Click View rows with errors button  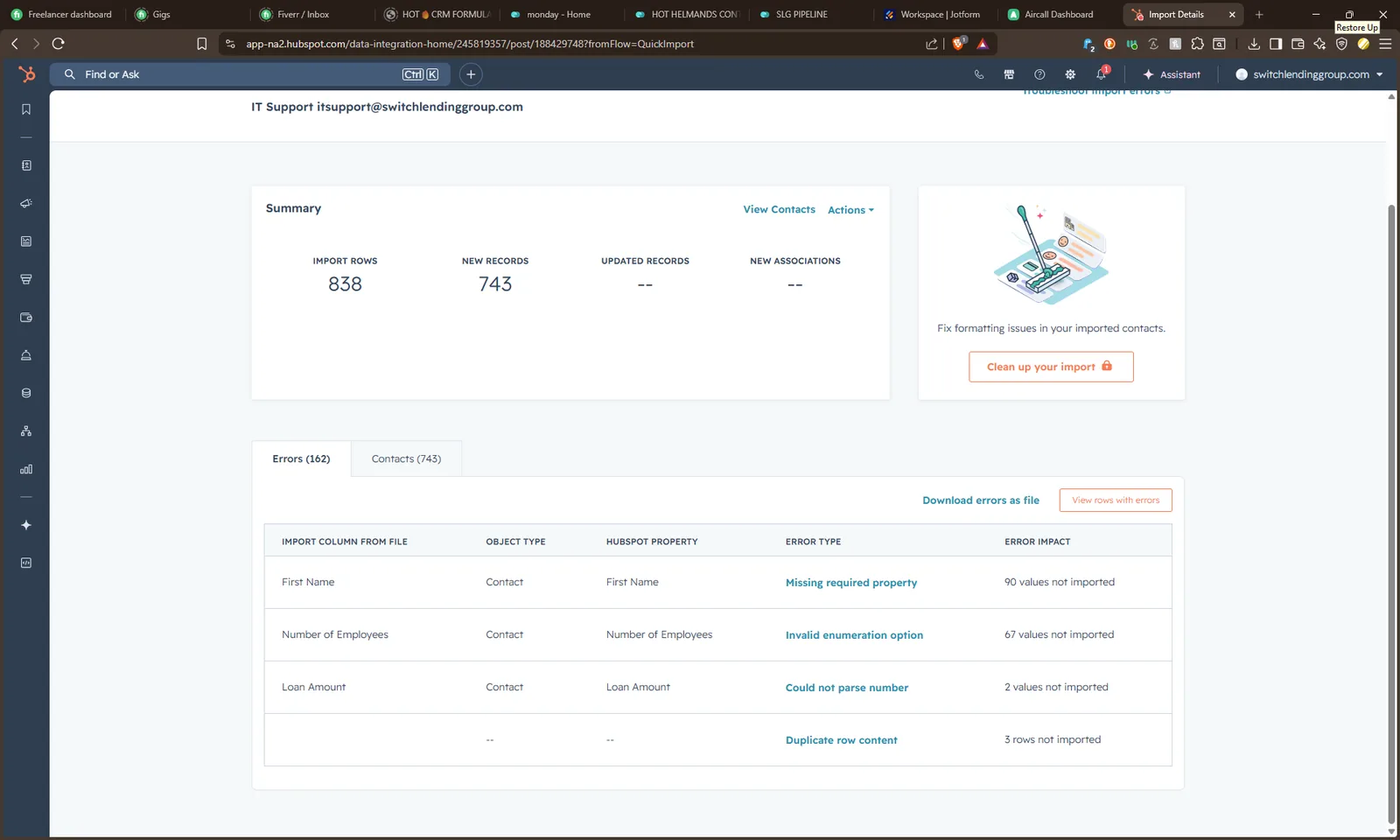1116,500
